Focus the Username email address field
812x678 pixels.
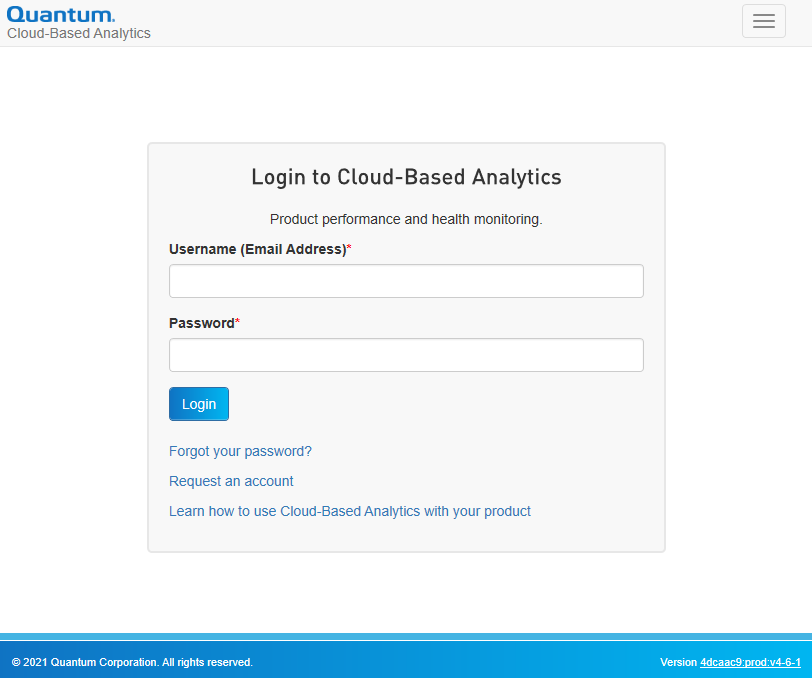[x=406, y=281]
